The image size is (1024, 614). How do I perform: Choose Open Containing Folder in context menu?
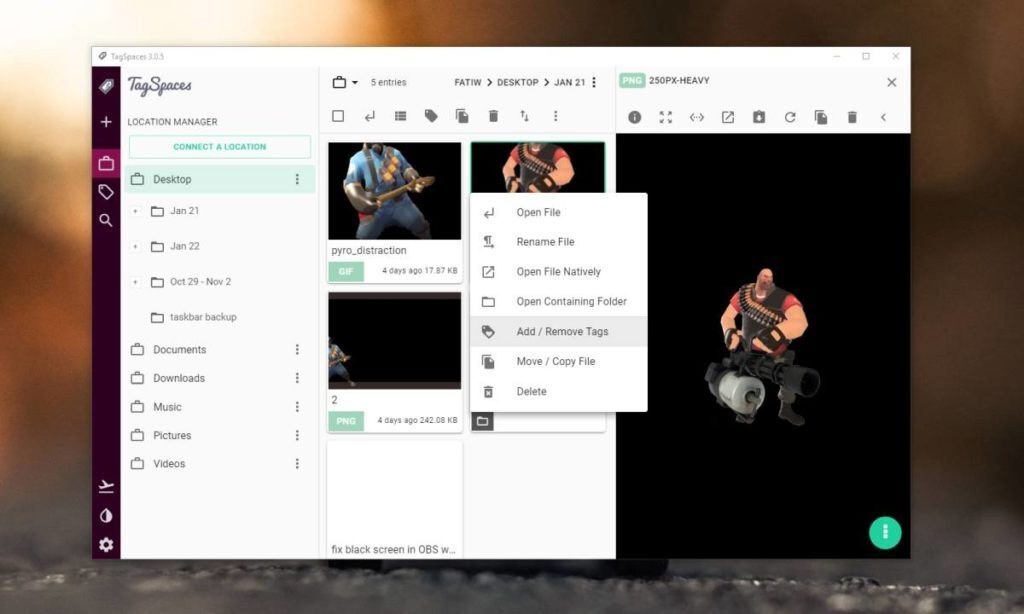click(x=562, y=301)
